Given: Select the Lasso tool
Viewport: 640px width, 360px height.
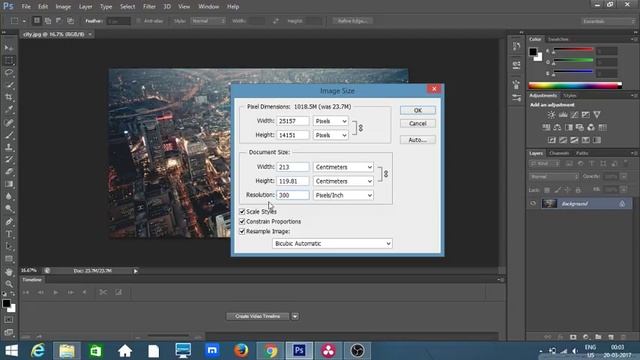Looking at the screenshot, I should 9,73.
